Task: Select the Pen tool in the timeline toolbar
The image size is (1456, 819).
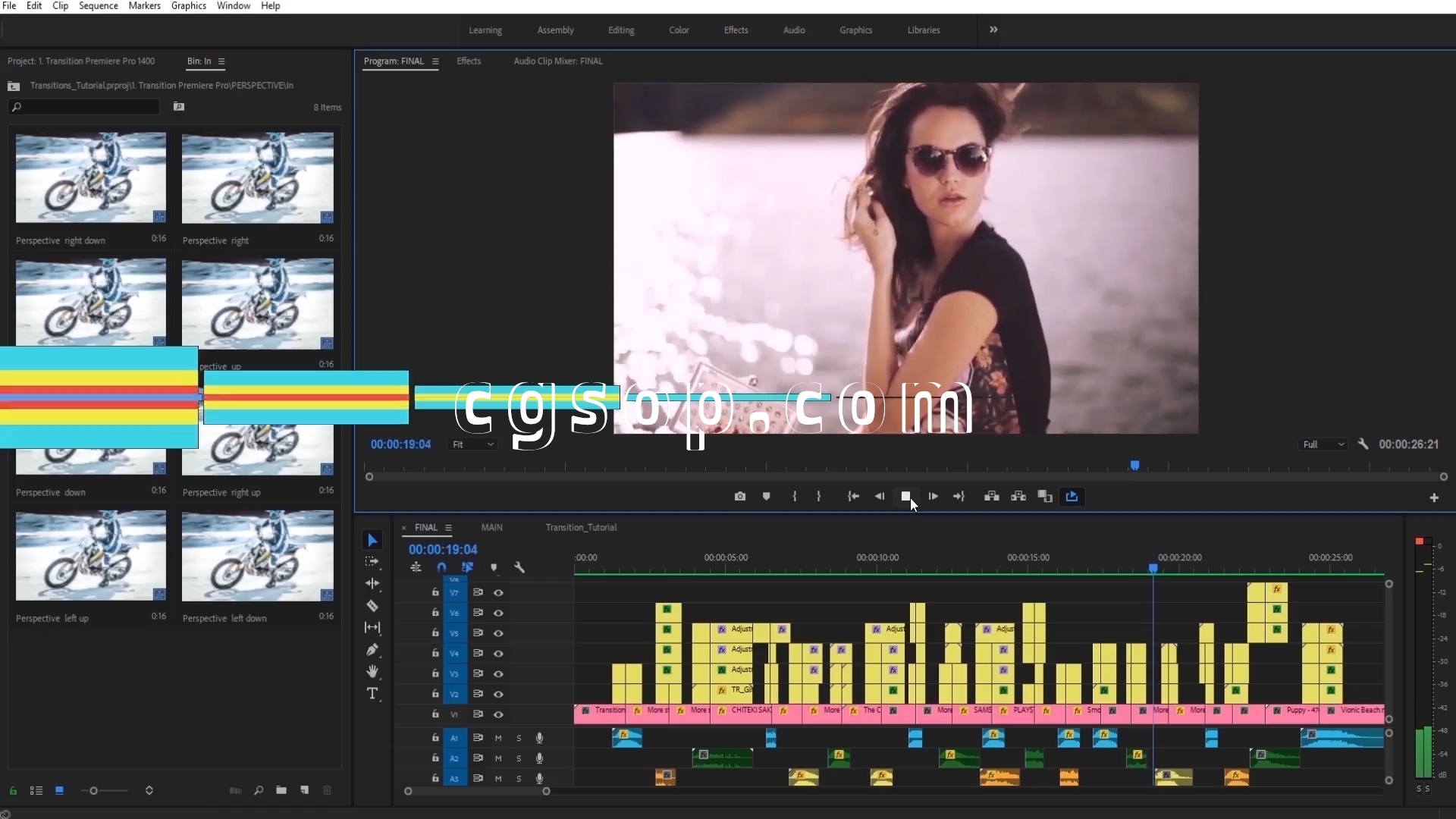Action: point(372,650)
